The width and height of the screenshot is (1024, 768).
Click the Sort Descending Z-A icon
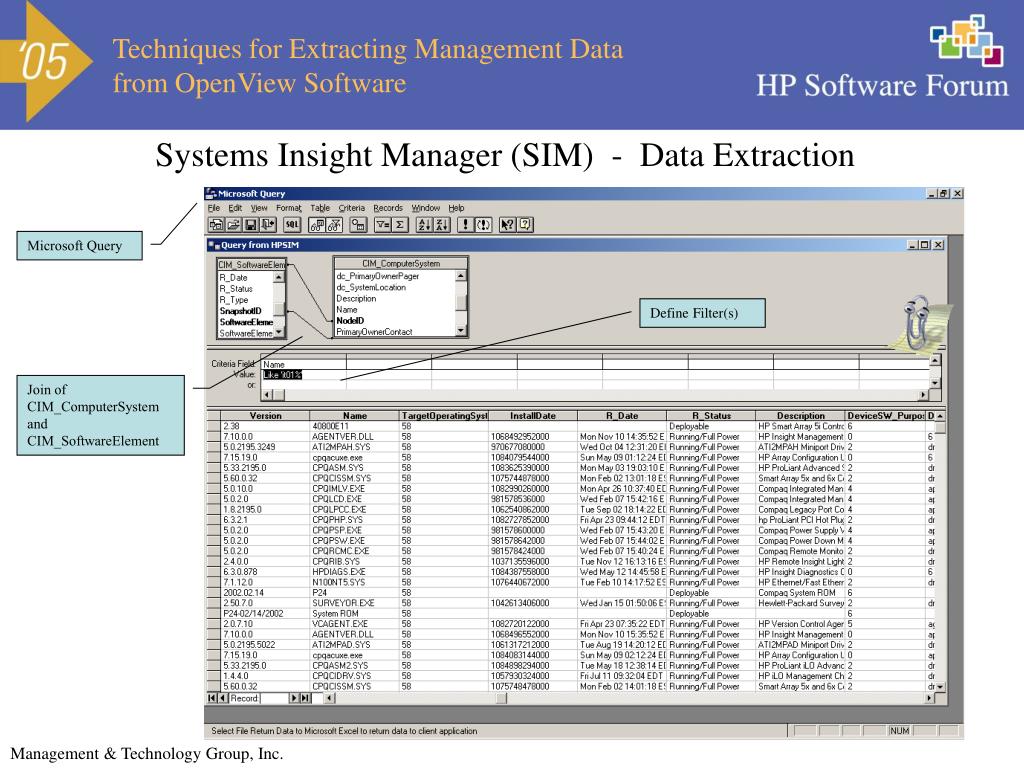click(x=441, y=225)
